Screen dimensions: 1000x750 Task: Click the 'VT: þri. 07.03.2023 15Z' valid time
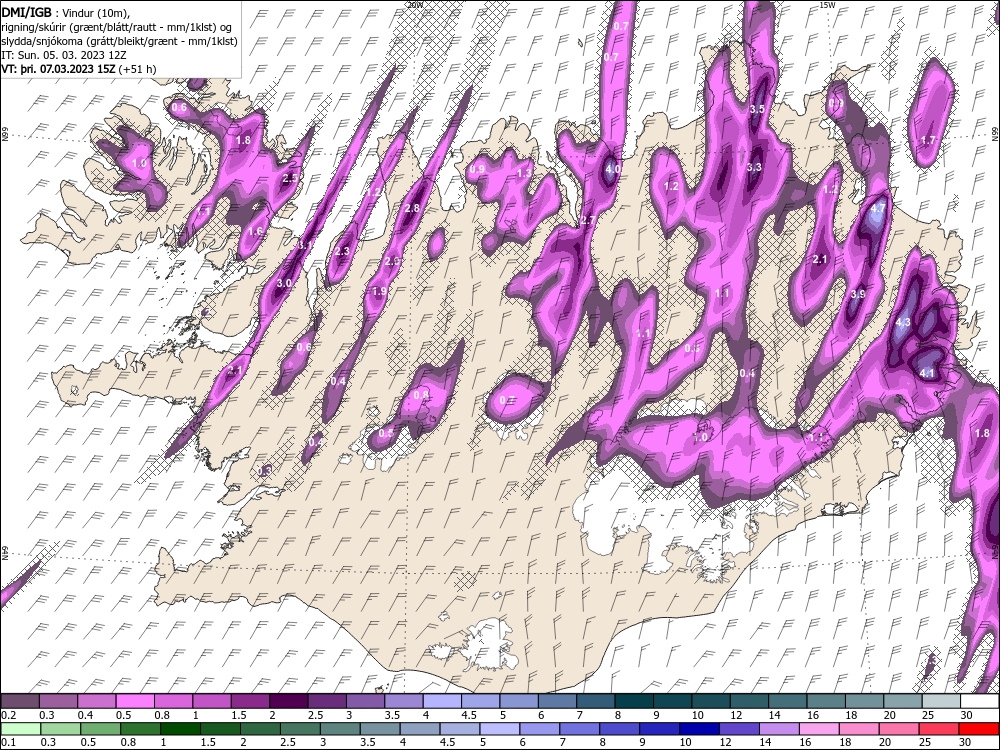[x=59, y=69]
